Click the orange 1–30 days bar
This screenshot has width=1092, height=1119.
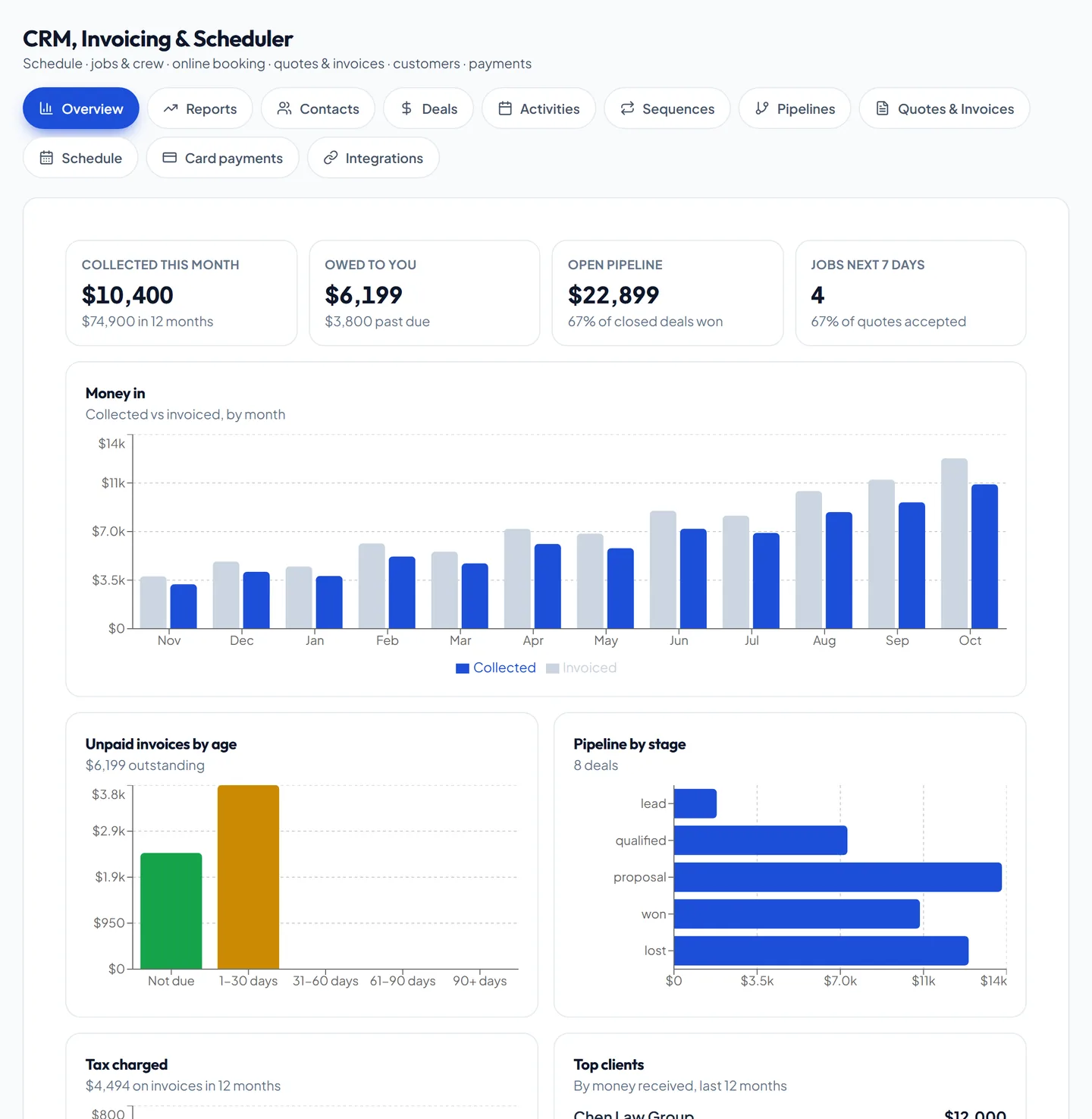coord(248,877)
